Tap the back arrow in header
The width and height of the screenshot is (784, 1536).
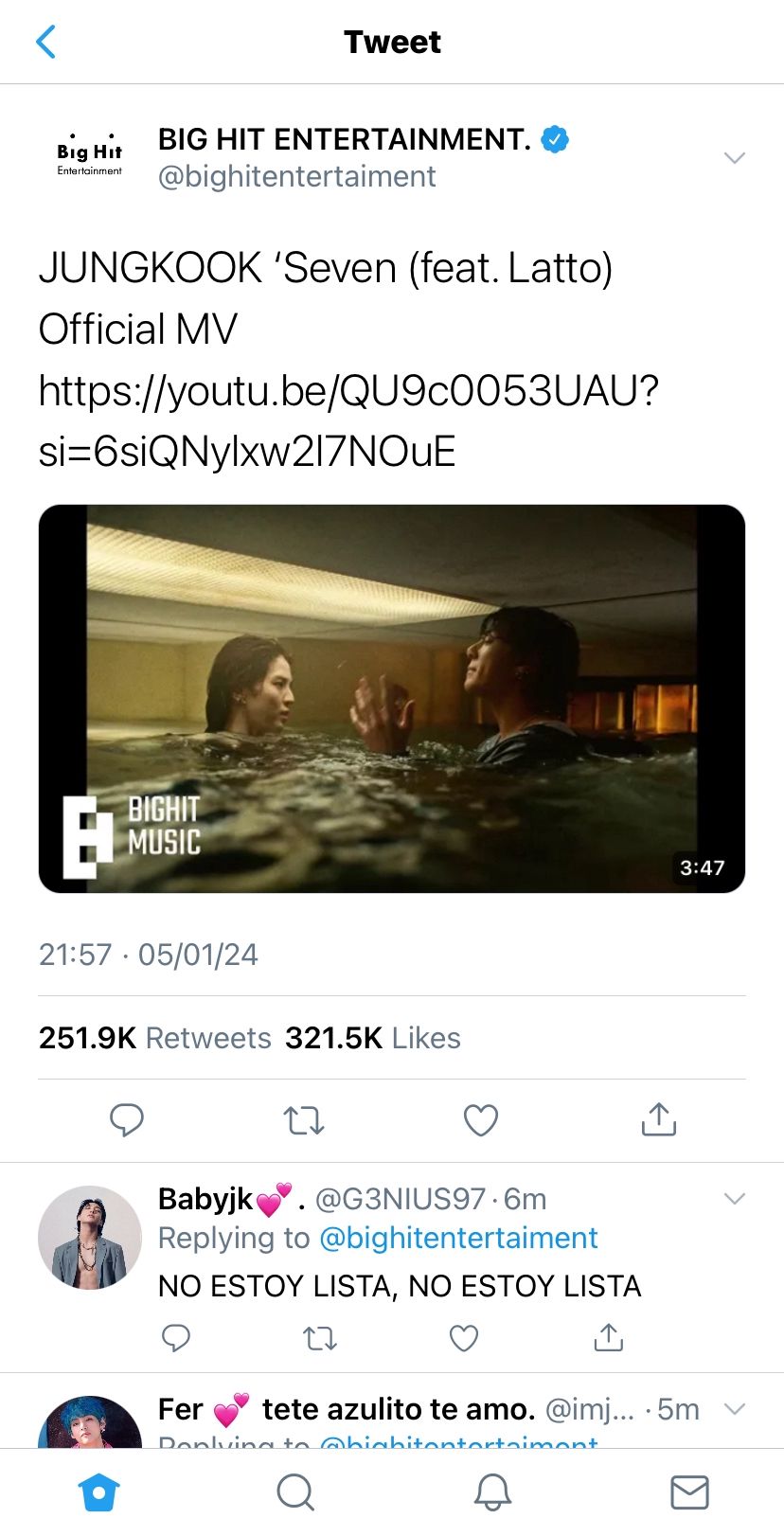(x=45, y=42)
